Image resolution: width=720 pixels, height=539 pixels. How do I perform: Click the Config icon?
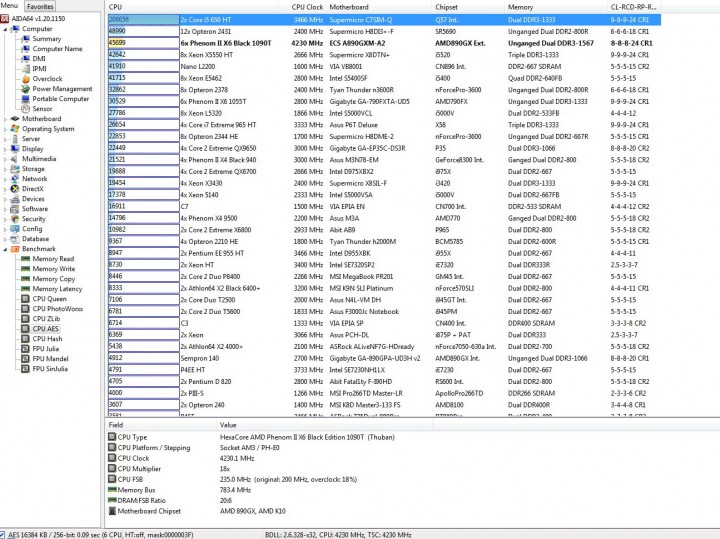click(16, 229)
